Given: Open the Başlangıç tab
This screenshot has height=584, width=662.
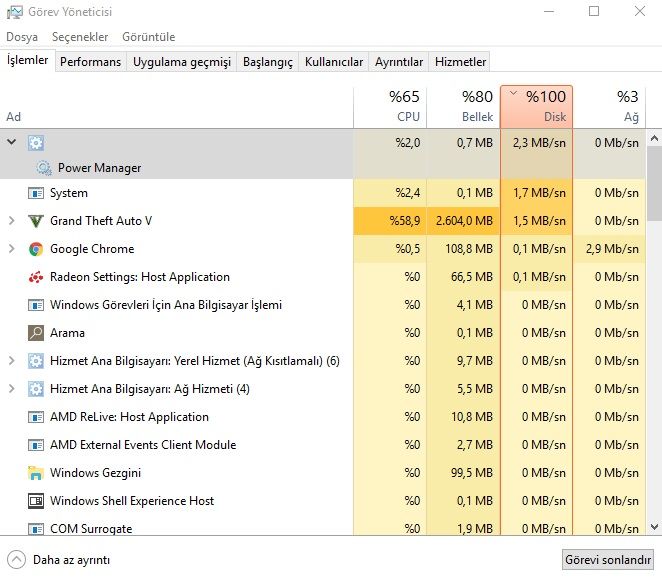Looking at the screenshot, I should click(269, 62).
